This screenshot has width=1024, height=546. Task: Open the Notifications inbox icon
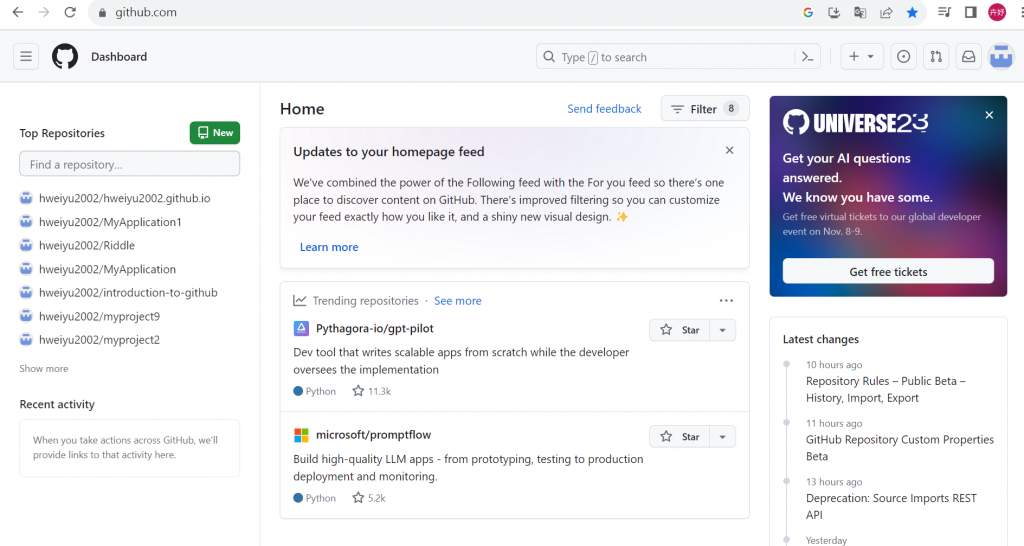coord(968,57)
